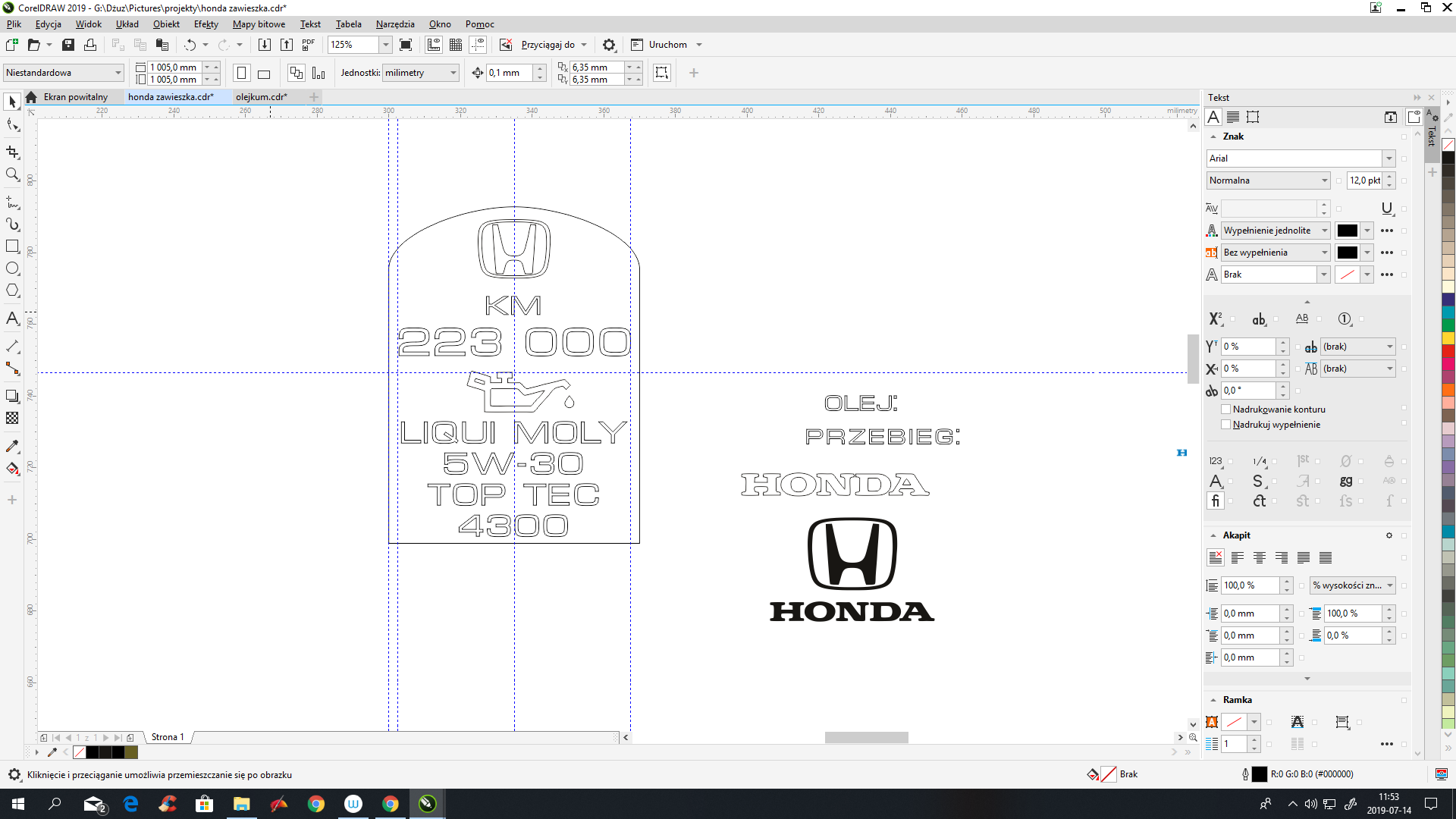Select landscape page orientation
This screenshot has height=819, width=1456.
(264, 73)
